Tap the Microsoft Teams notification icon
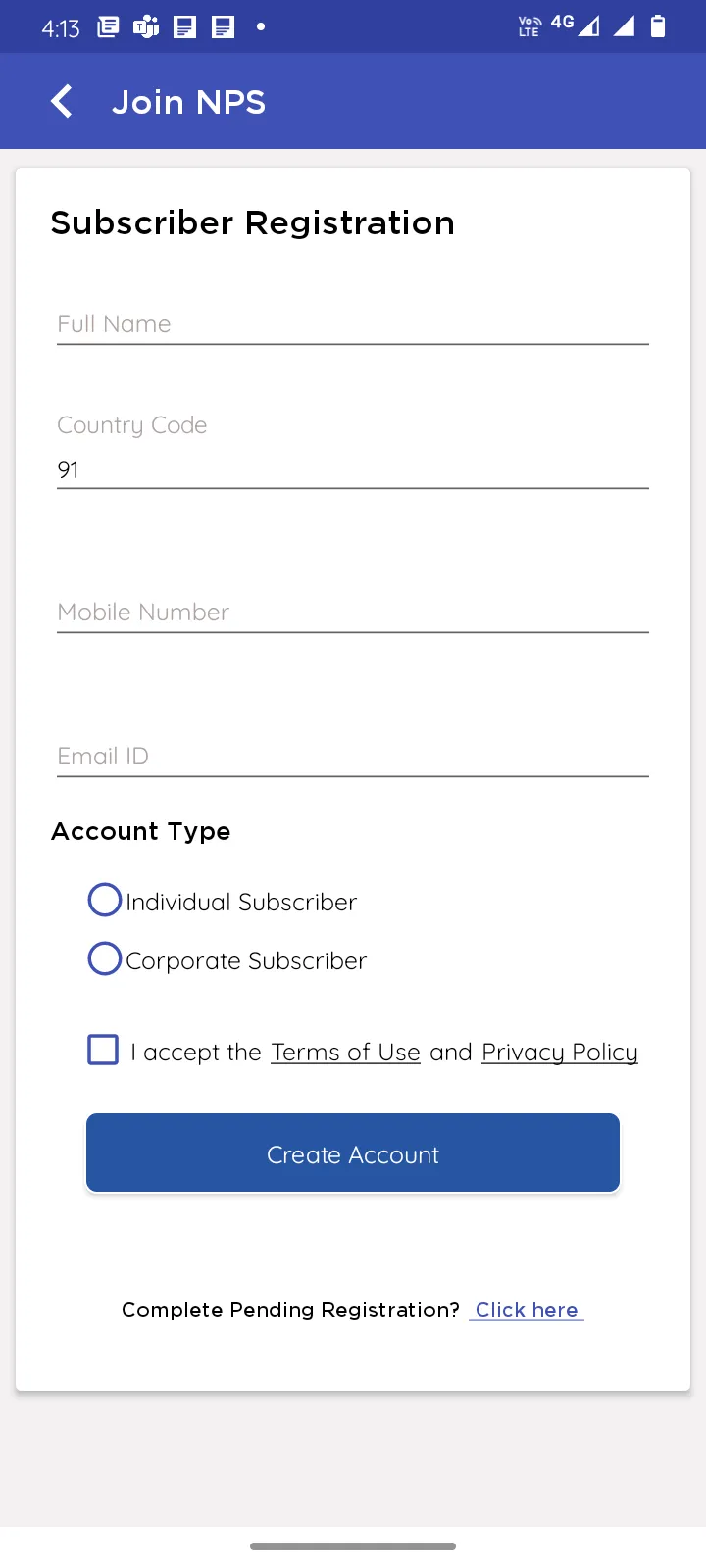 coord(146,26)
